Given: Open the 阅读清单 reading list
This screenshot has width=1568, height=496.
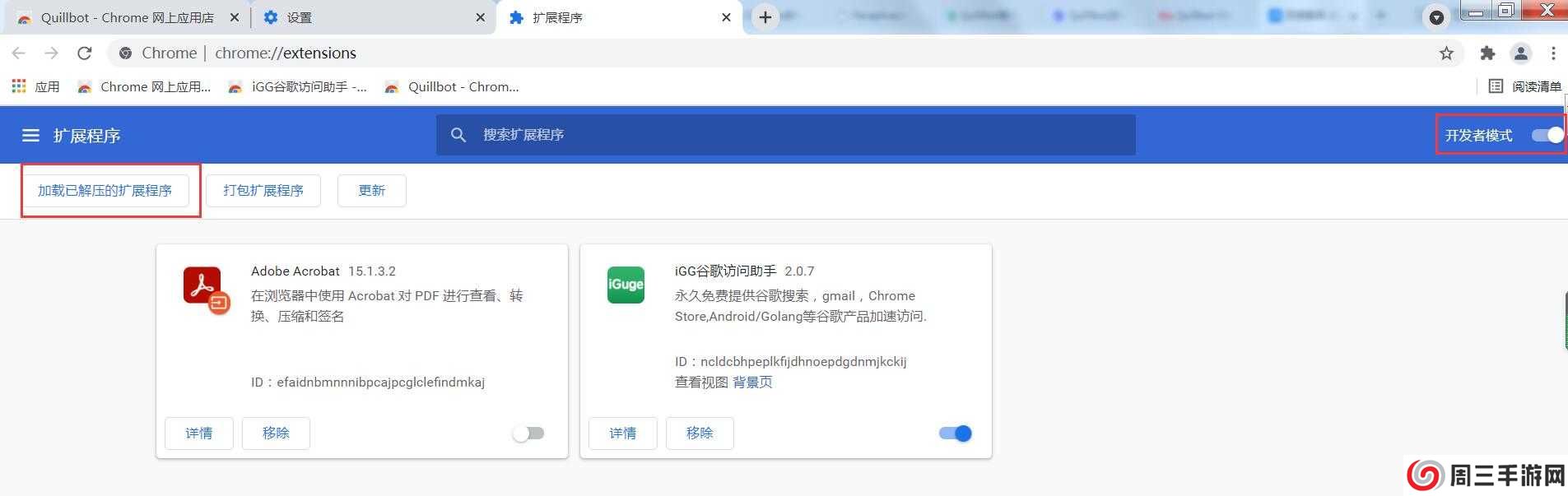Looking at the screenshot, I should (1525, 86).
